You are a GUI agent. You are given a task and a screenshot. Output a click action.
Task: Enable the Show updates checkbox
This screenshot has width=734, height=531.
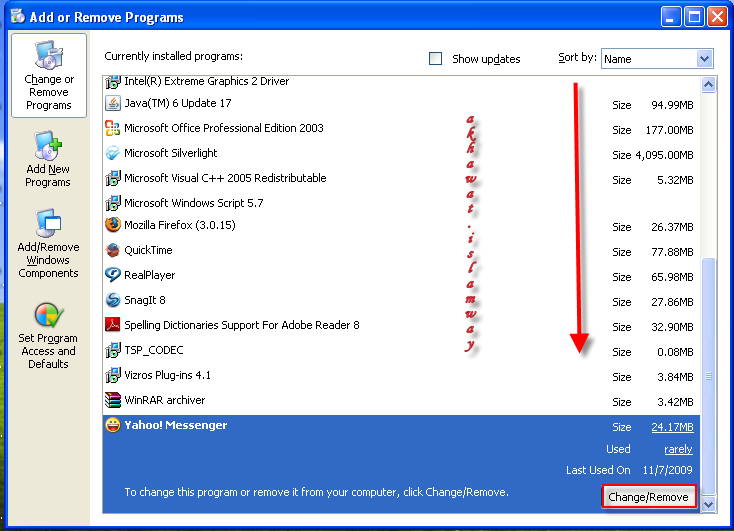tap(435, 59)
